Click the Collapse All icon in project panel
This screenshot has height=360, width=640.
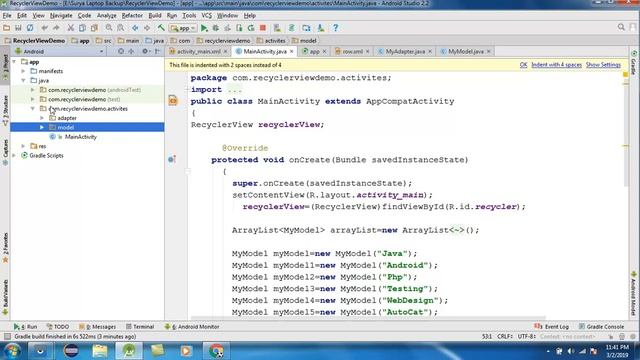(x=131, y=51)
